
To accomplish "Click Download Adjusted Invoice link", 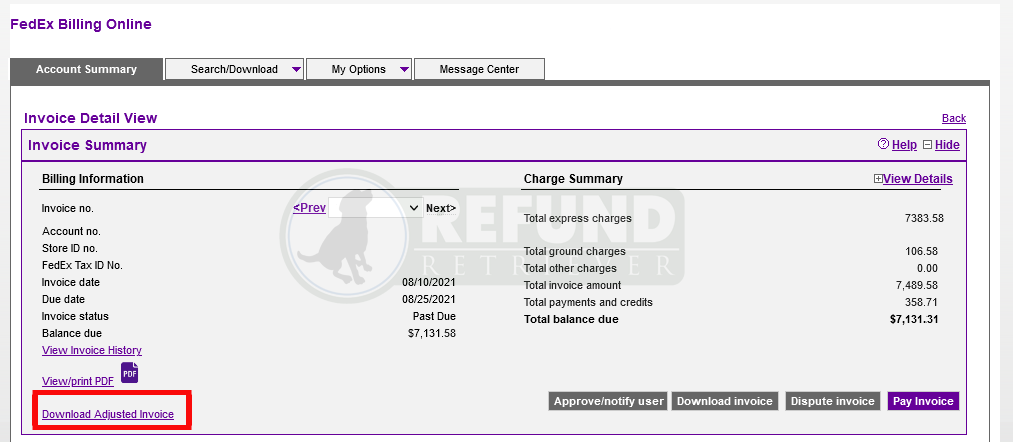I will (108, 414).
